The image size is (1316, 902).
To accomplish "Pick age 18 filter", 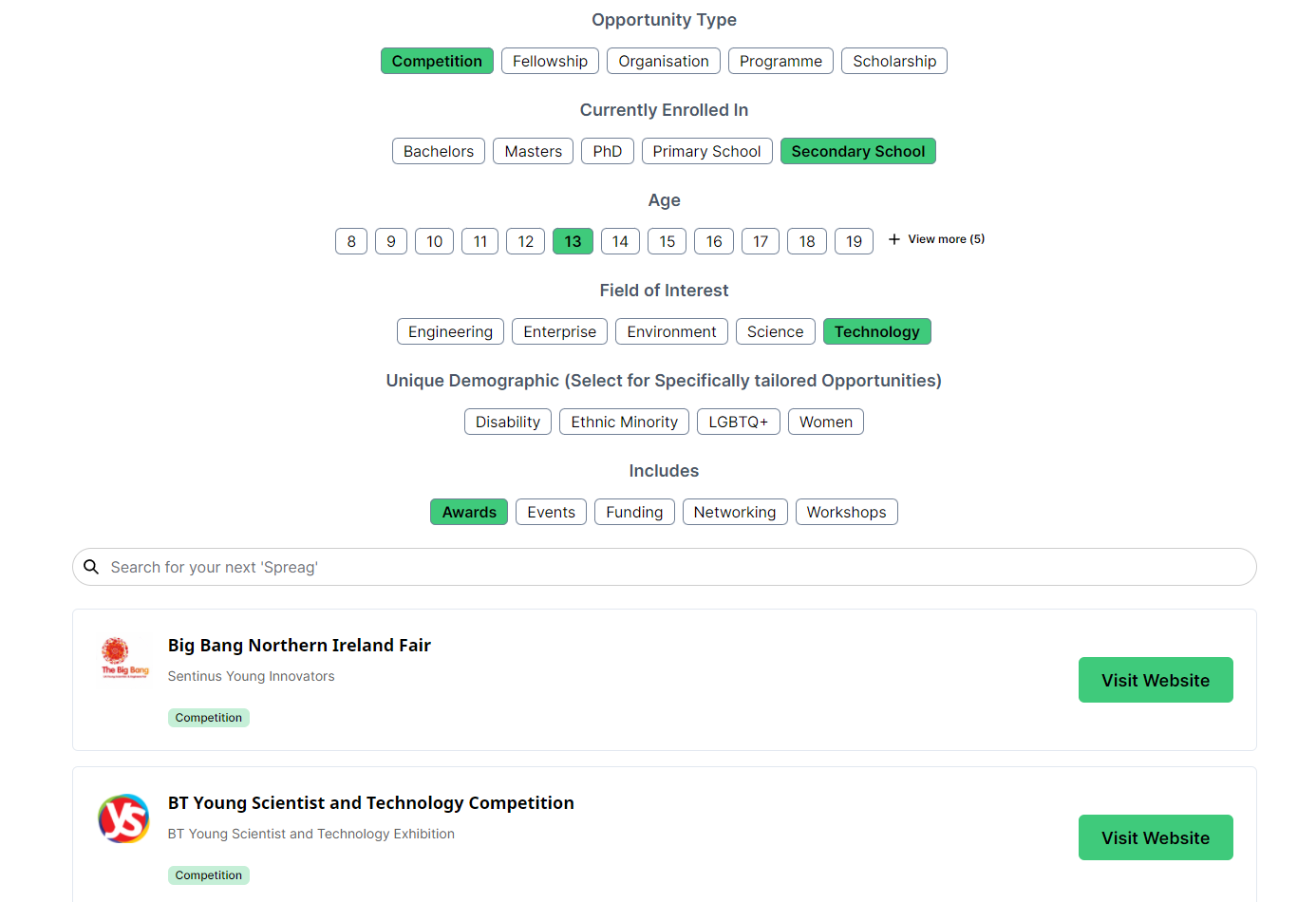I will (807, 241).
